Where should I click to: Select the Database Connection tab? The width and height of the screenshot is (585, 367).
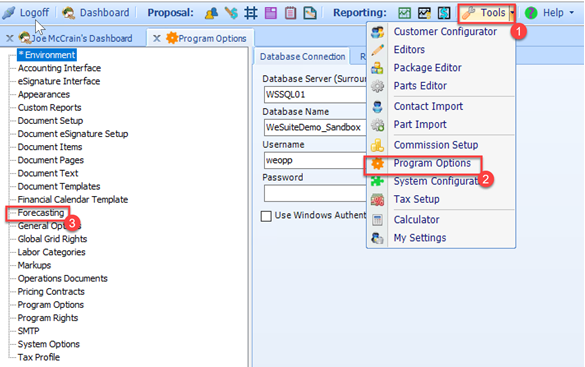(x=302, y=57)
